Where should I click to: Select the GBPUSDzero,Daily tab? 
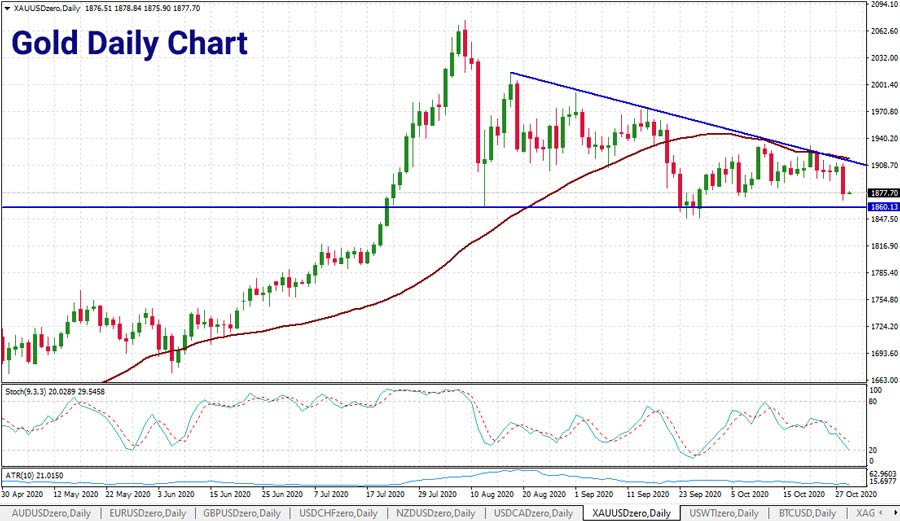242,513
